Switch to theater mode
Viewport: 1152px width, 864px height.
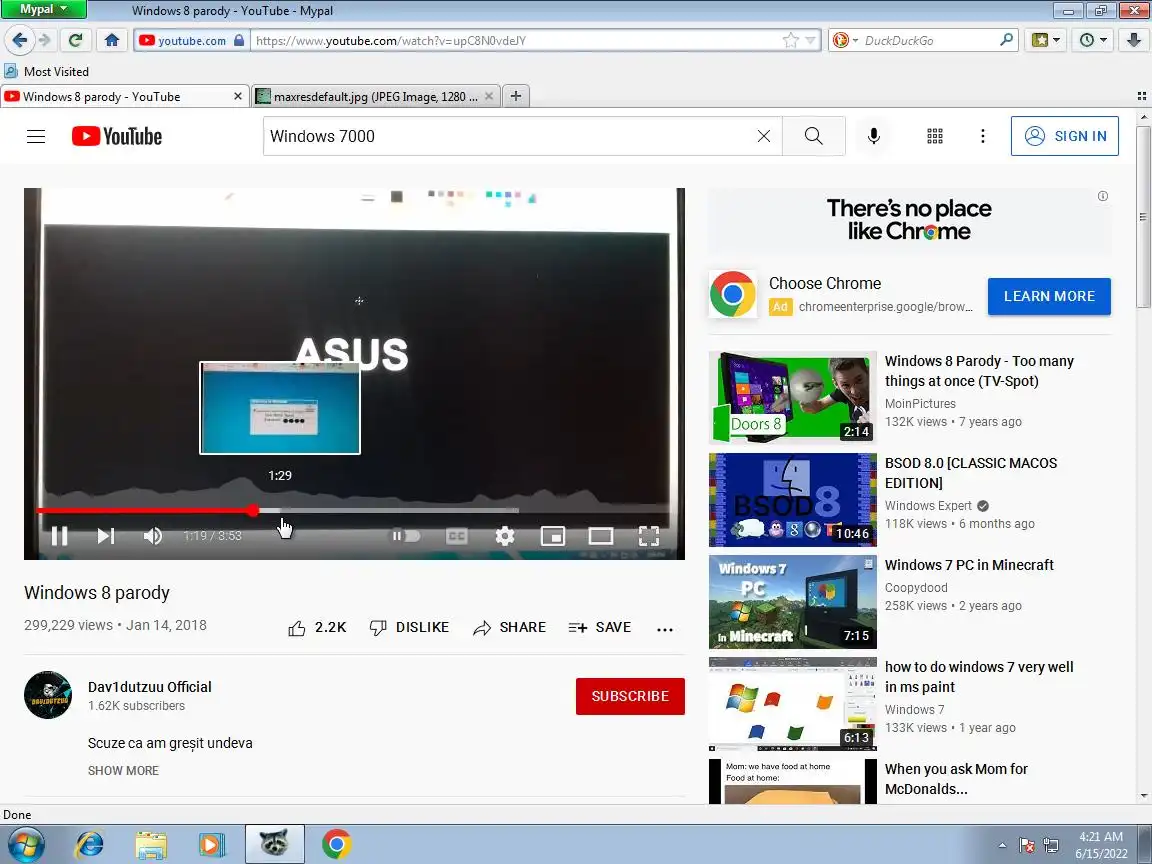(600, 536)
